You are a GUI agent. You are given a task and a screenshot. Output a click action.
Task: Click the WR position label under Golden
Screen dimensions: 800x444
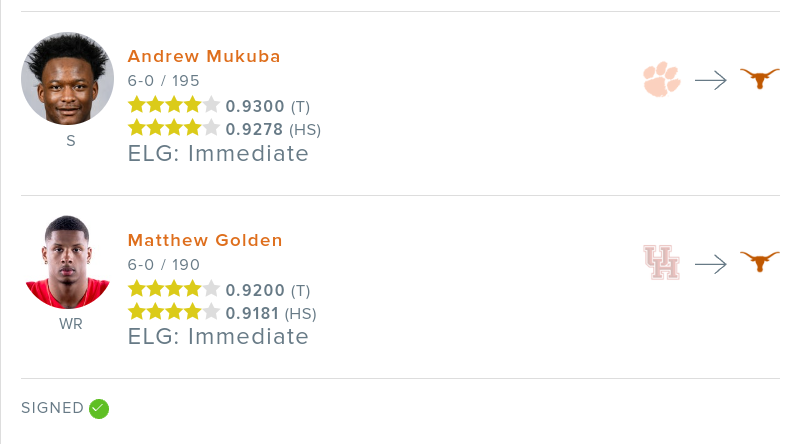coord(70,324)
